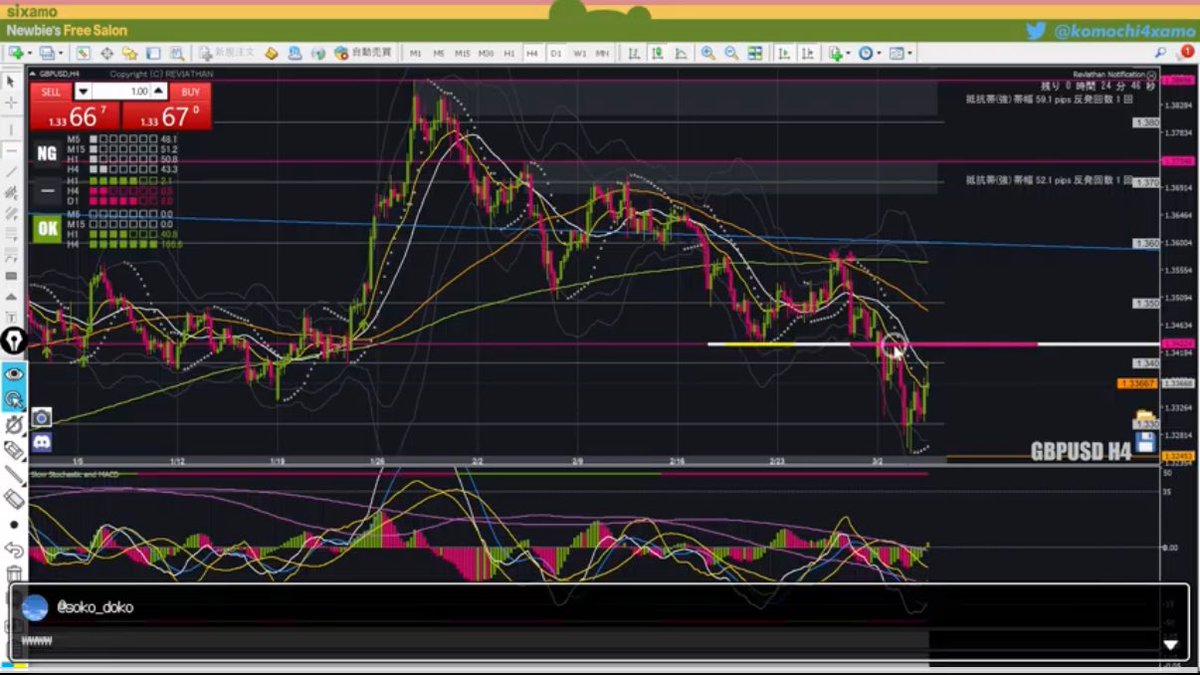Focus the lot volume field showing 1.00

121,91
